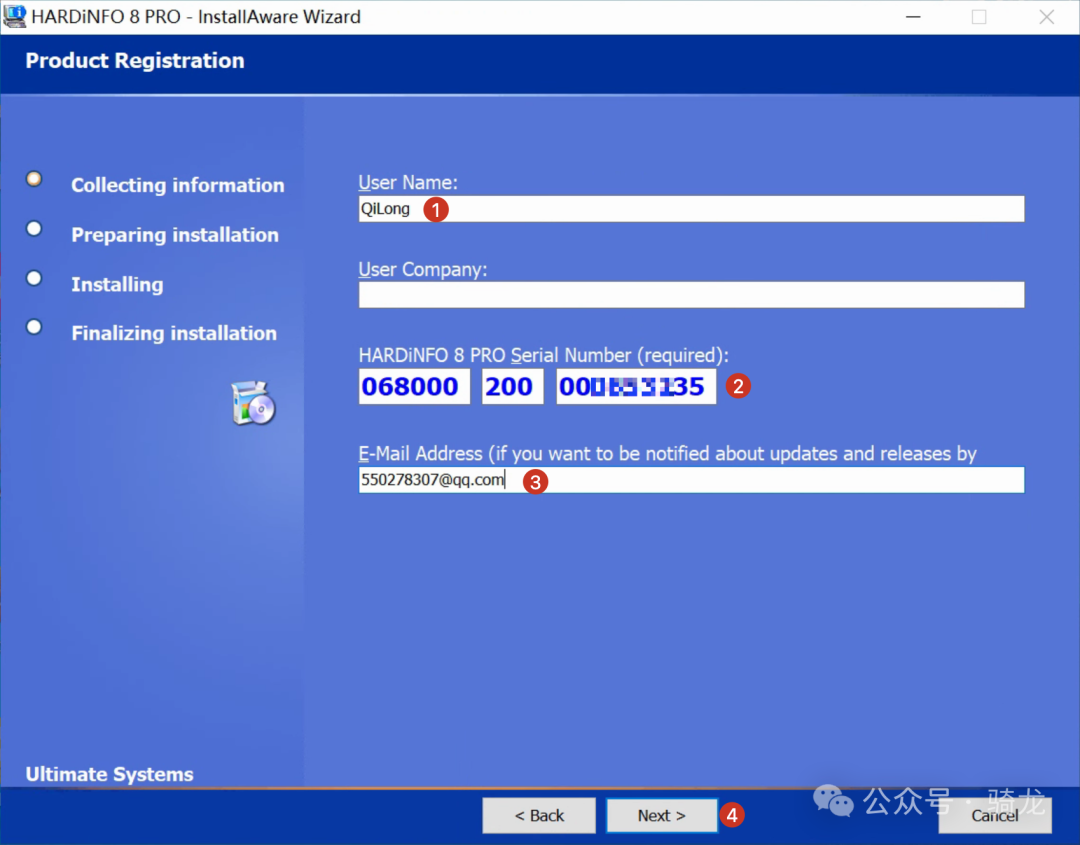Cancel the installation wizard
The height and width of the screenshot is (845, 1080).
[x=995, y=815]
